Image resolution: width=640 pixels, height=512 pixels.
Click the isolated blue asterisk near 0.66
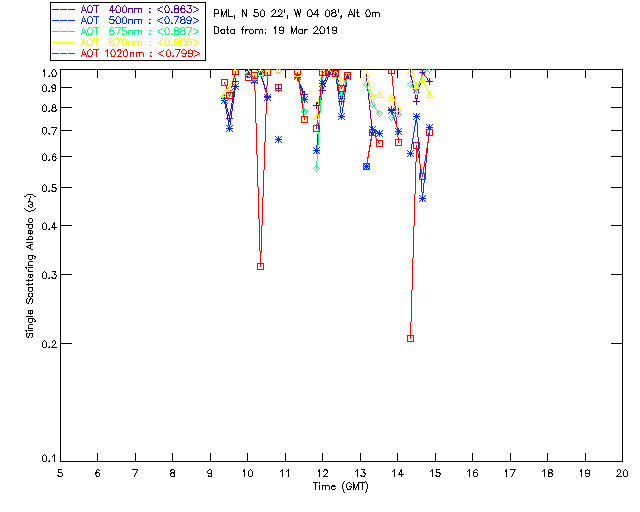(x=278, y=140)
